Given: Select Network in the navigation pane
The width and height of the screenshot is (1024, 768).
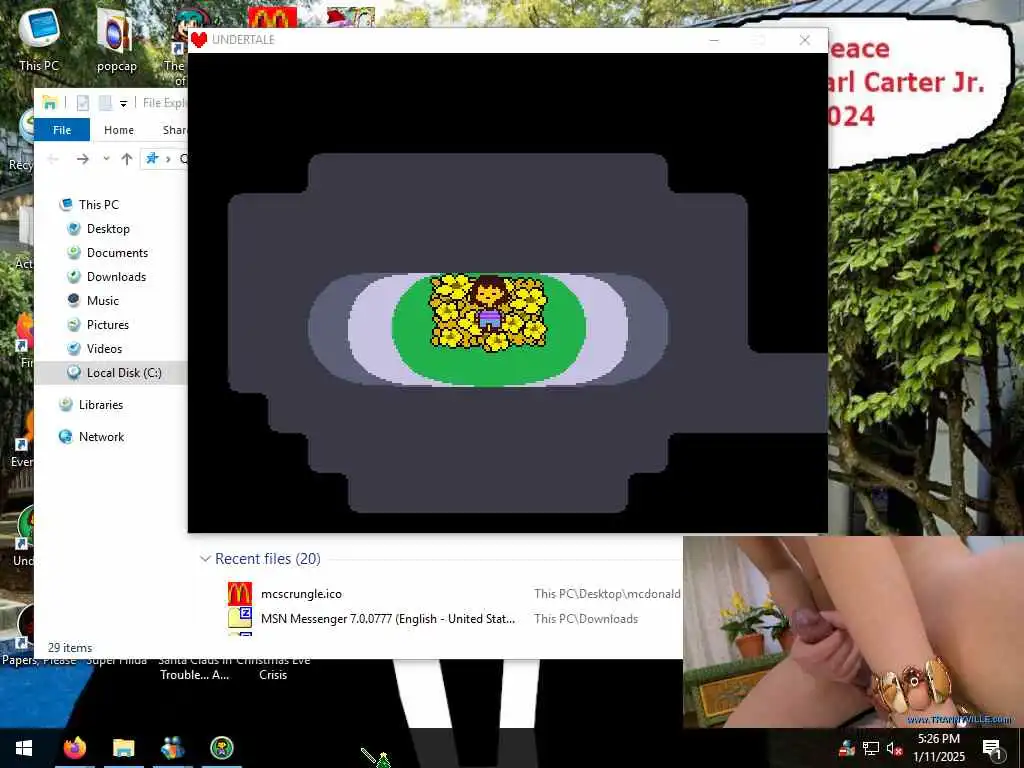Looking at the screenshot, I should click(x=101, y=437).
